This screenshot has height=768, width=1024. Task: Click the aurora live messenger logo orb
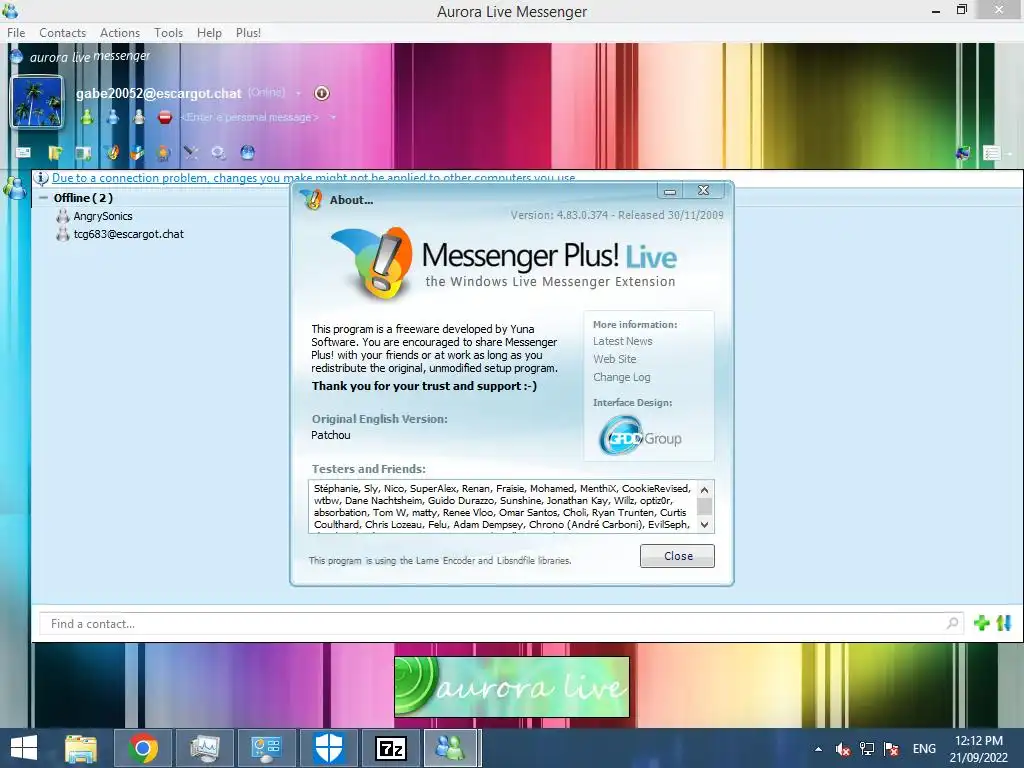pos(17,57)
